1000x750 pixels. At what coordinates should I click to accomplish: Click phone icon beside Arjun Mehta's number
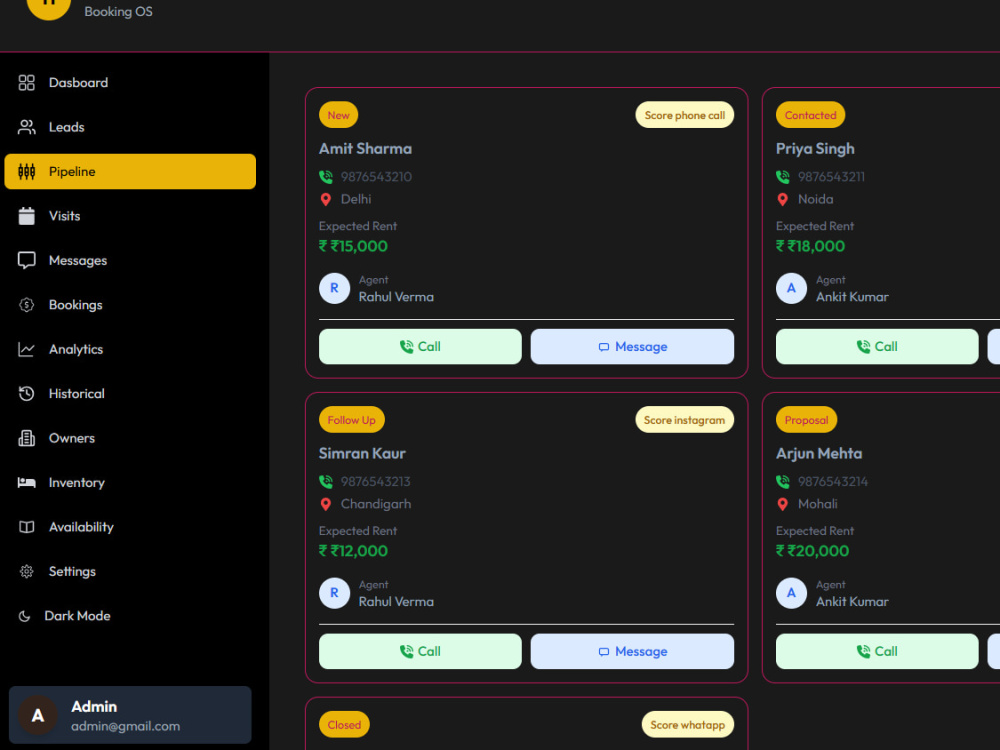point(783,482)
